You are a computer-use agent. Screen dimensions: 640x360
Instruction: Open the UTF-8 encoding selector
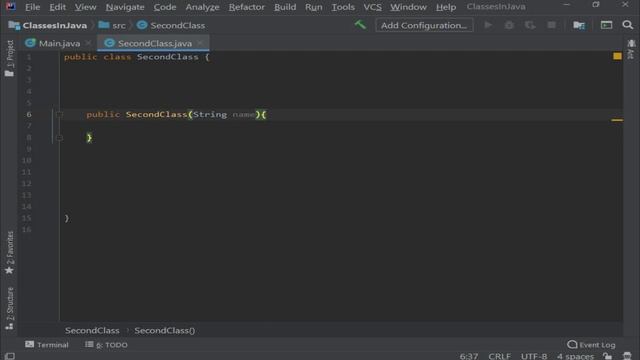533,356
